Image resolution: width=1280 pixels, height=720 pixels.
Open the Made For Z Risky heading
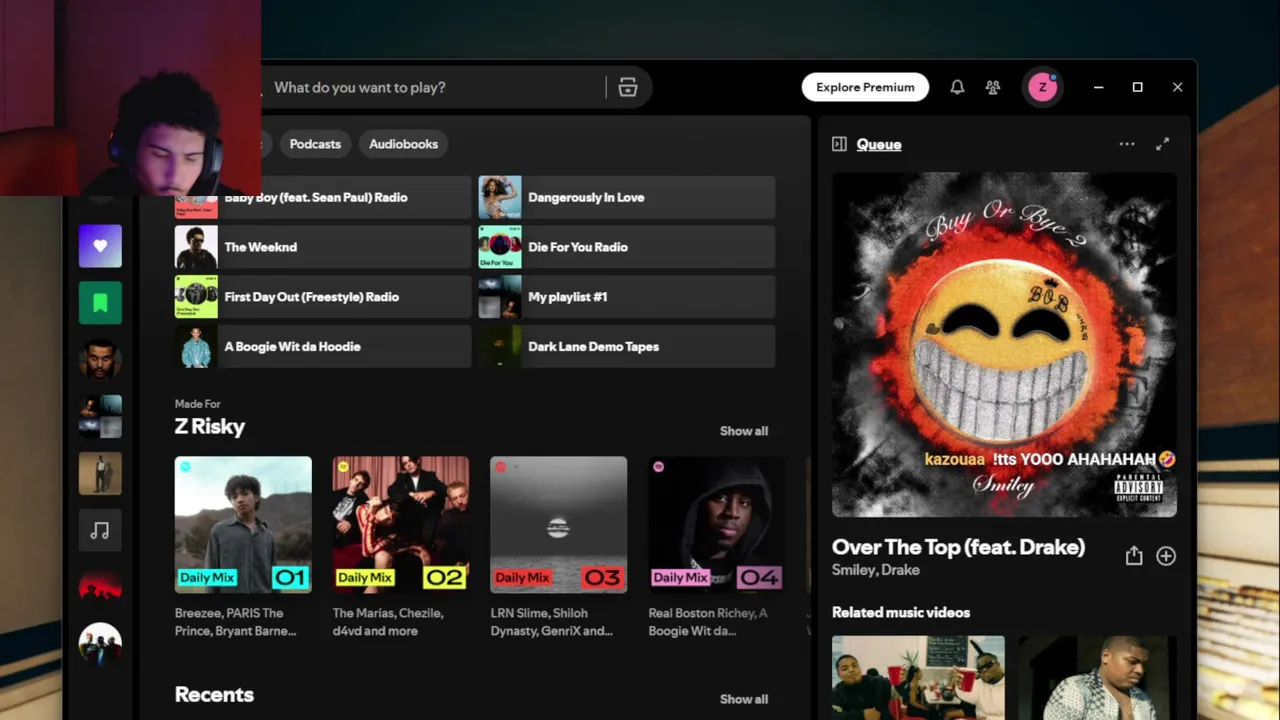[210, 427]
